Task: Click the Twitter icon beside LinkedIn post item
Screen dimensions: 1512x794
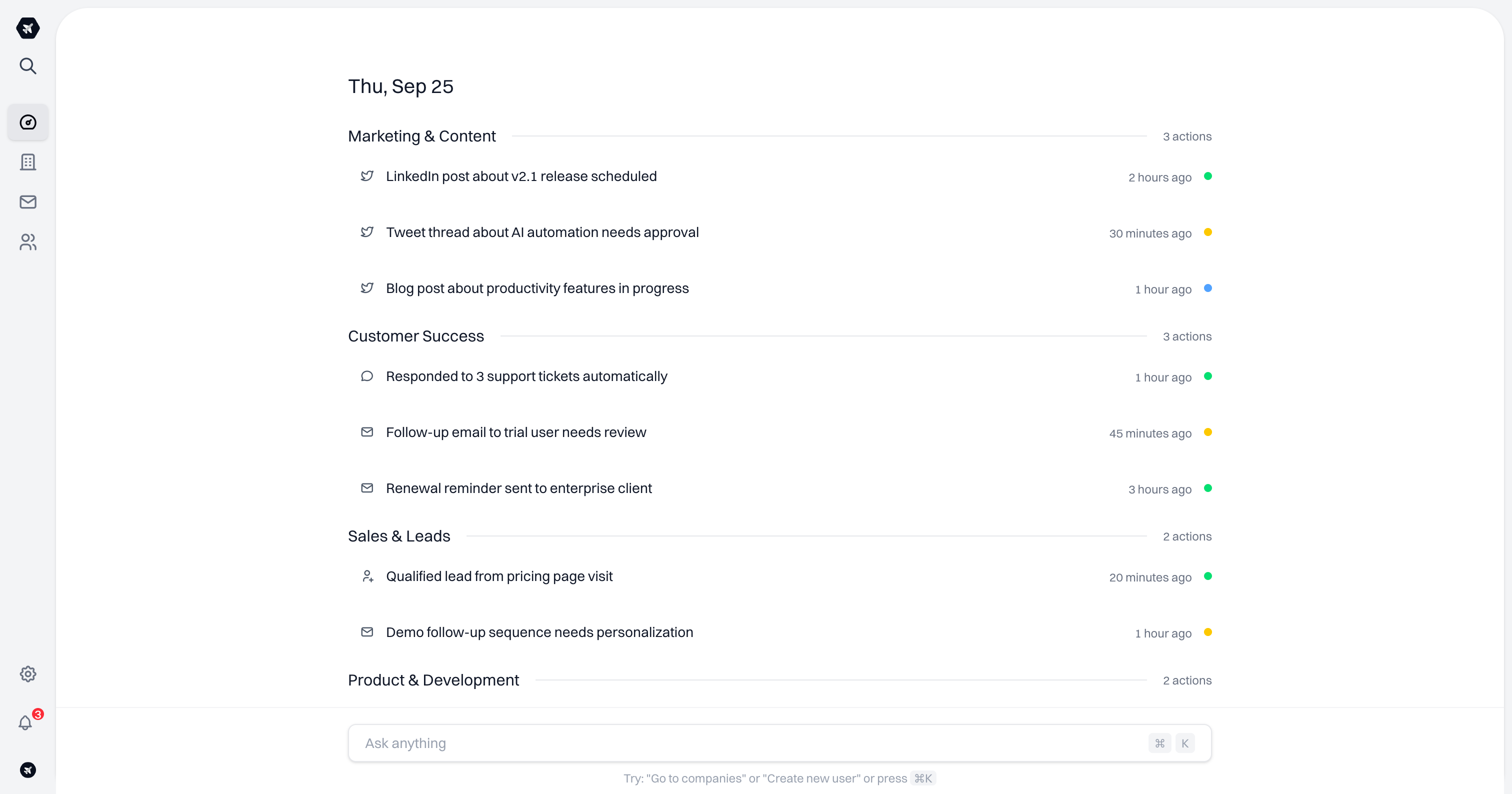Action: 367,175
